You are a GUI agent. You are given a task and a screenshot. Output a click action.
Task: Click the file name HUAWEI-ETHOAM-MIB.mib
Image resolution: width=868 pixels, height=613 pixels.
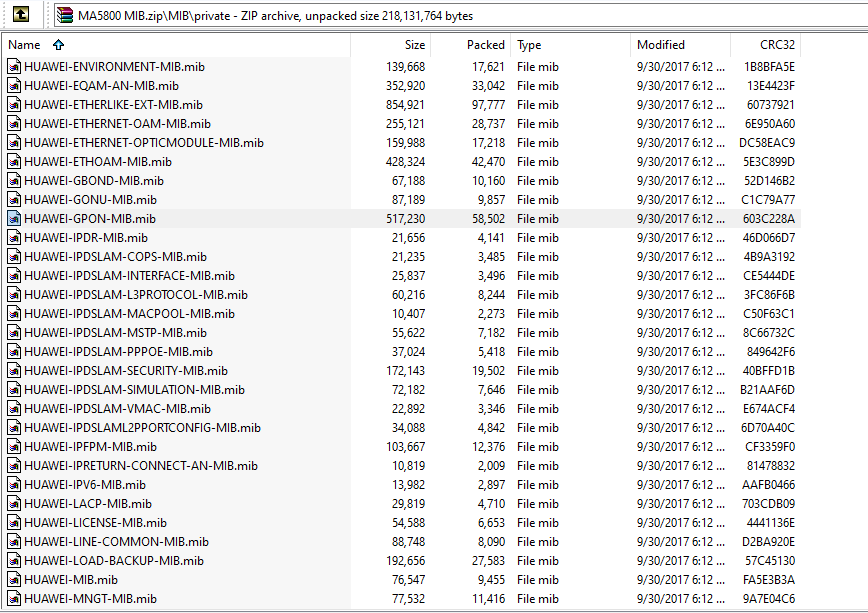[x=98, y=162]
